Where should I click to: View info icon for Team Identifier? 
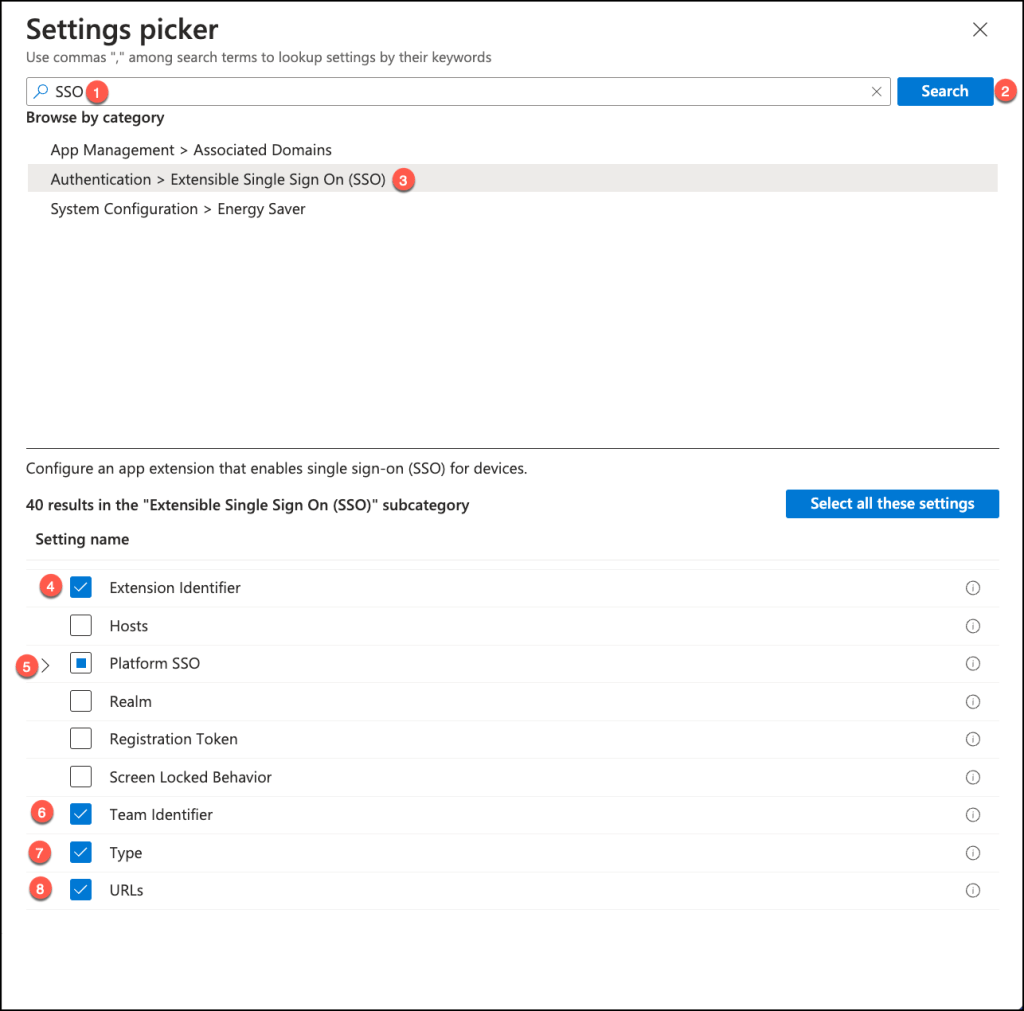[972, 815]
